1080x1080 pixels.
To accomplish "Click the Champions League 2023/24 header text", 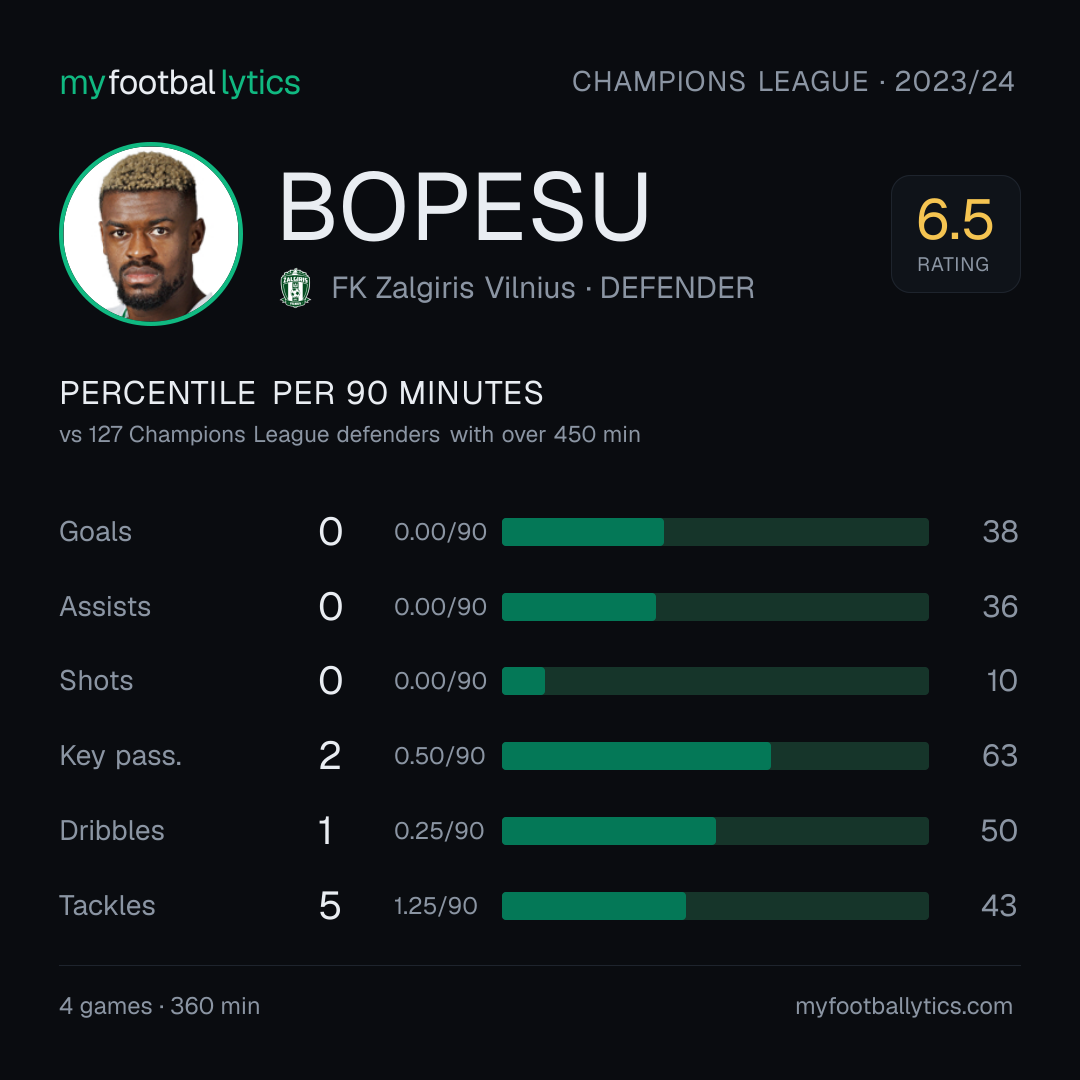I will [x=793, y=81].
